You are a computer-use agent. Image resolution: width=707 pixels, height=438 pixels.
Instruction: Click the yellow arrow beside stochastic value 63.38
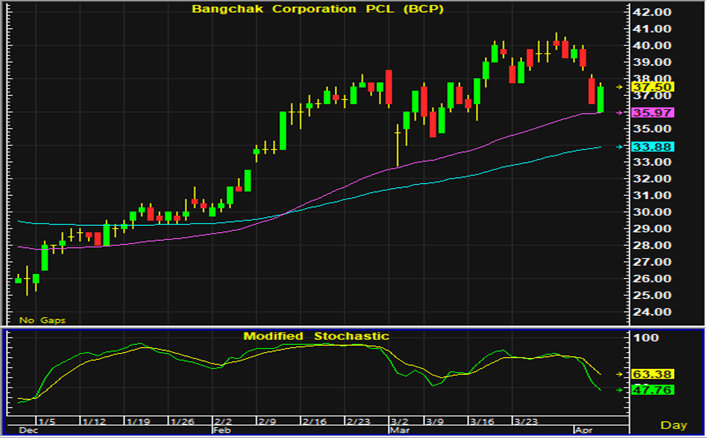(x=619, y=374)
